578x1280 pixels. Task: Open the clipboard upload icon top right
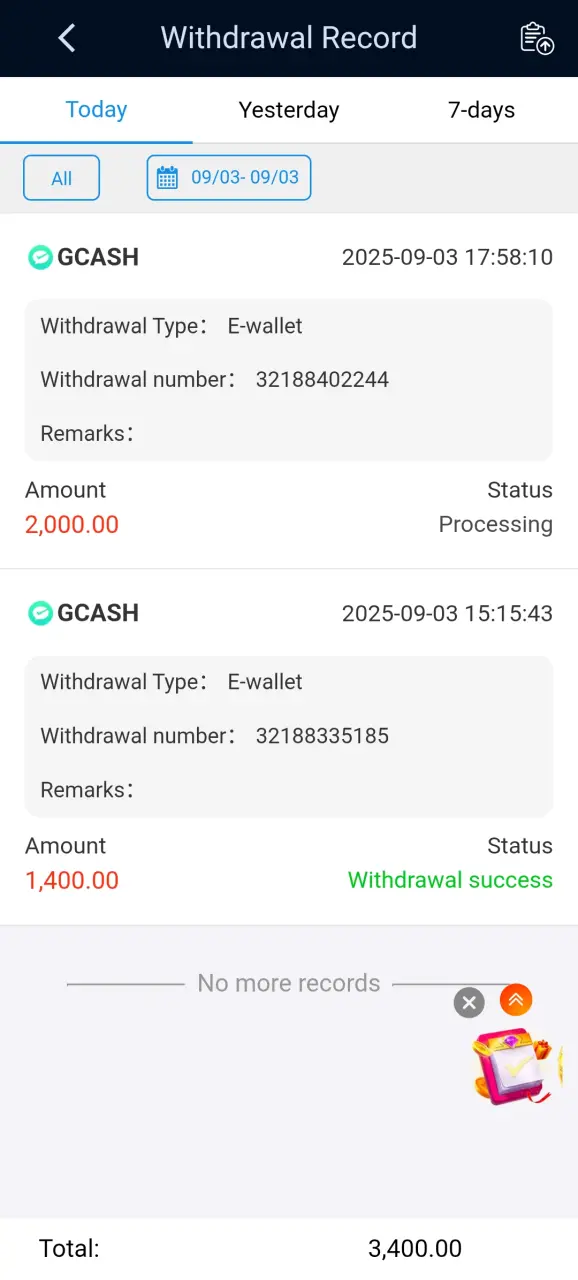(x=537, y=38)
